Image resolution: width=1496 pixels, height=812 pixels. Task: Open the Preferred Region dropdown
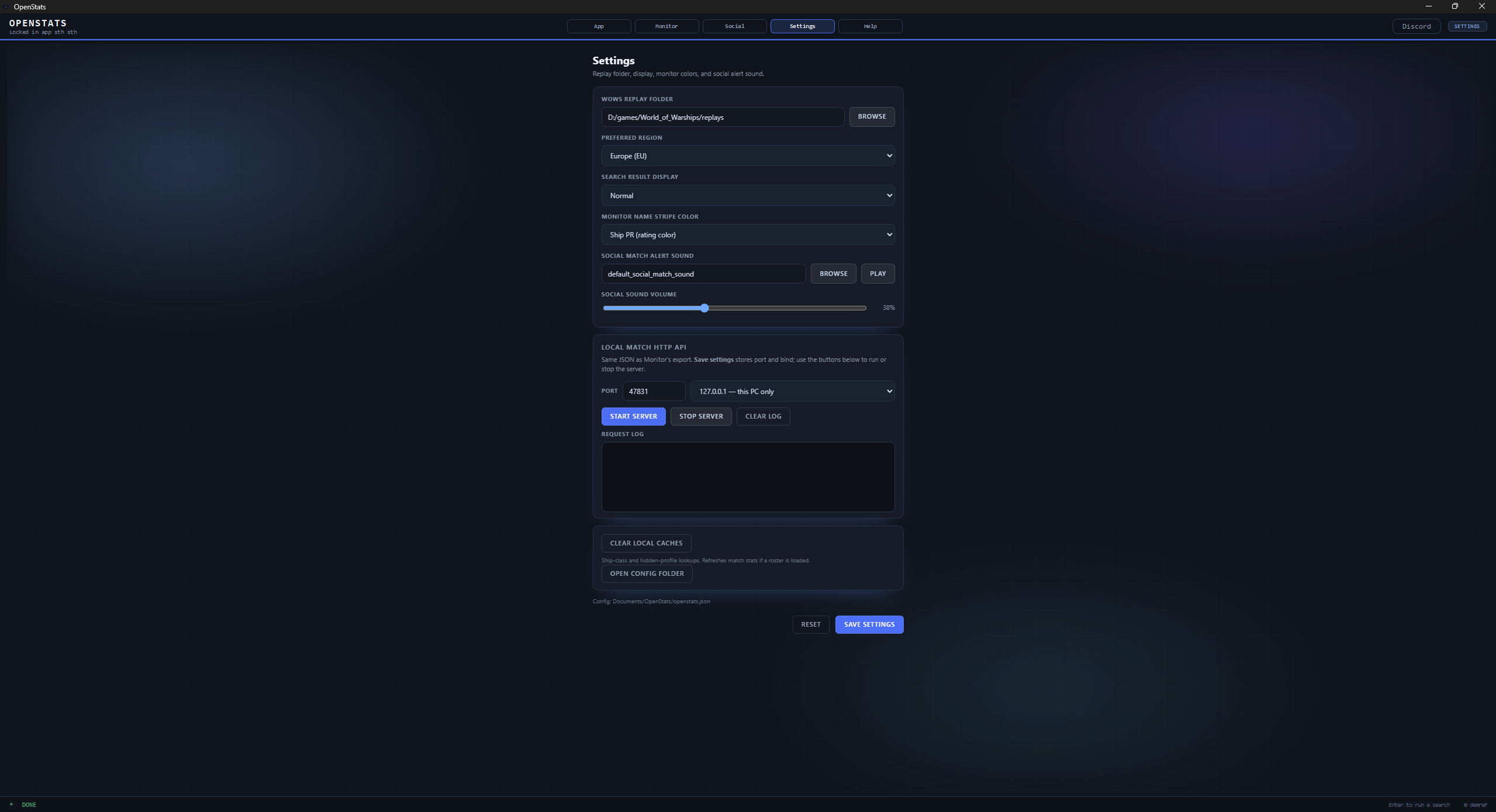pyautogui.click(x=747, y=156)
